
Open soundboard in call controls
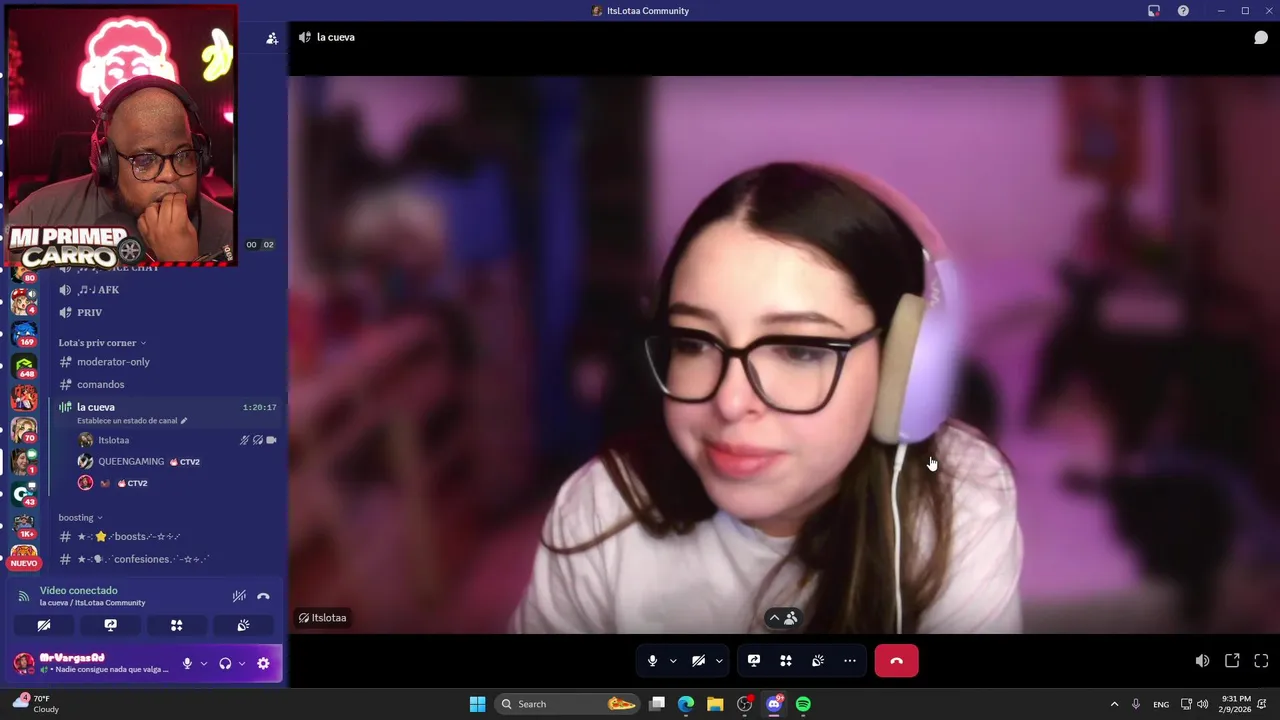coord(818,661)
